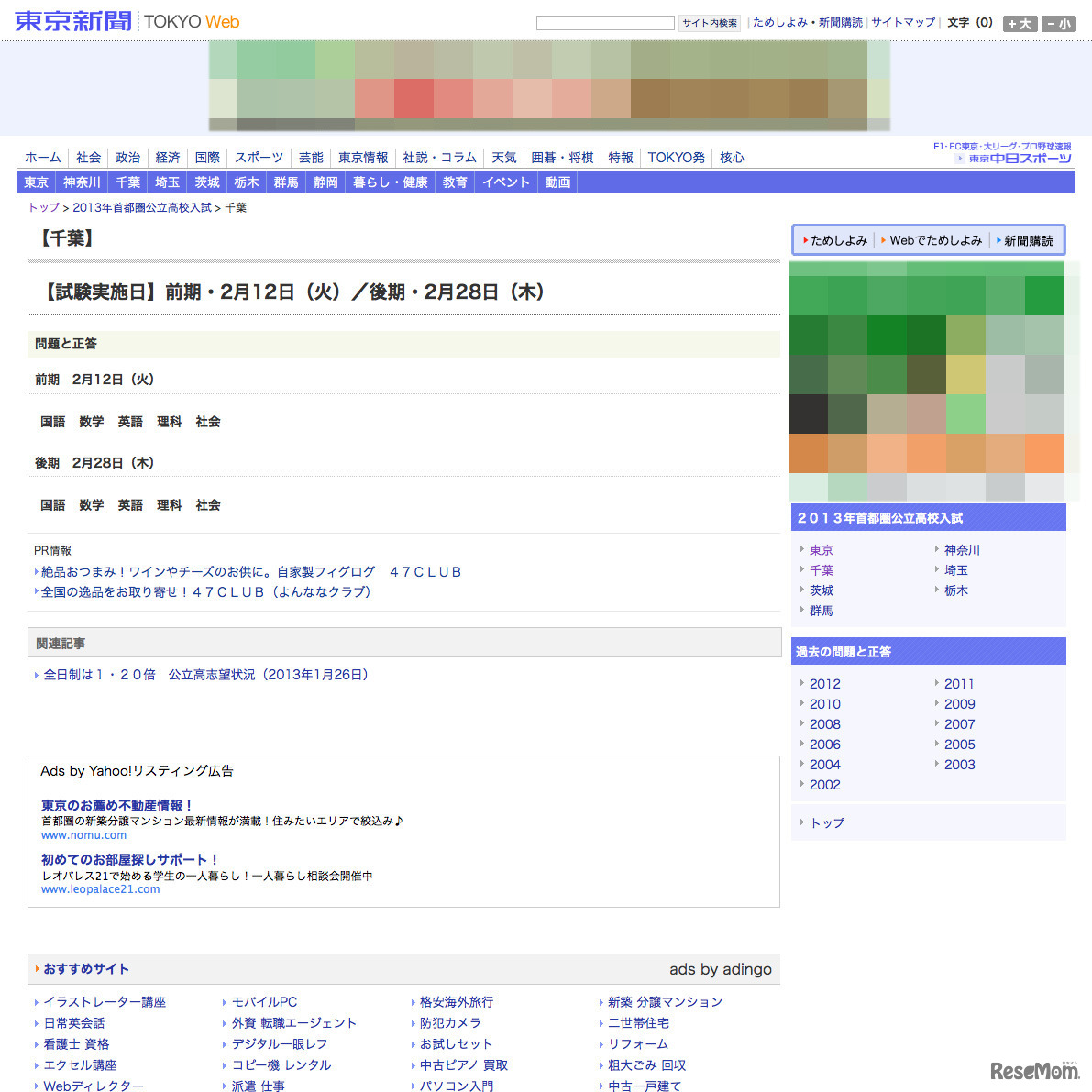Decrease text size with －小 button

(1059, 24)
